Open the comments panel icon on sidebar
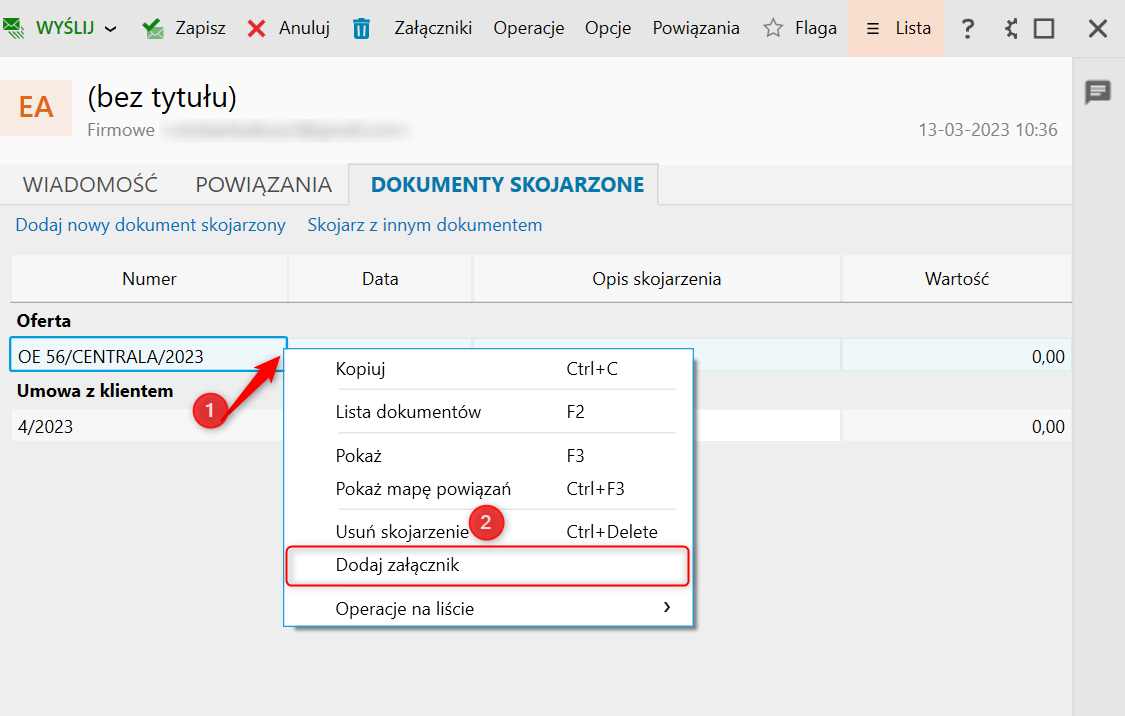Image resolution: width=1125 pixels, height=716 pixels. (1098, 92)
